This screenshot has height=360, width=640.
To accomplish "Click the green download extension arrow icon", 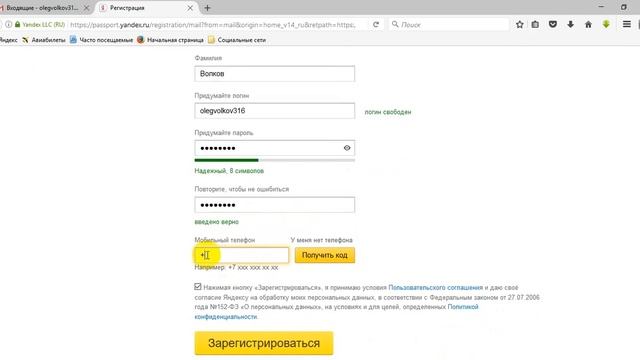I will click(x=606, y=24).
